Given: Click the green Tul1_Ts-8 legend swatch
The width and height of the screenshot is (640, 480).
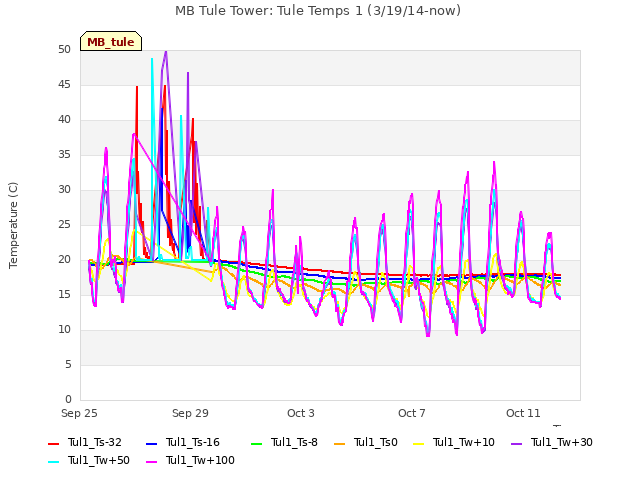Looking at the screenshot, I should (256, 444).
